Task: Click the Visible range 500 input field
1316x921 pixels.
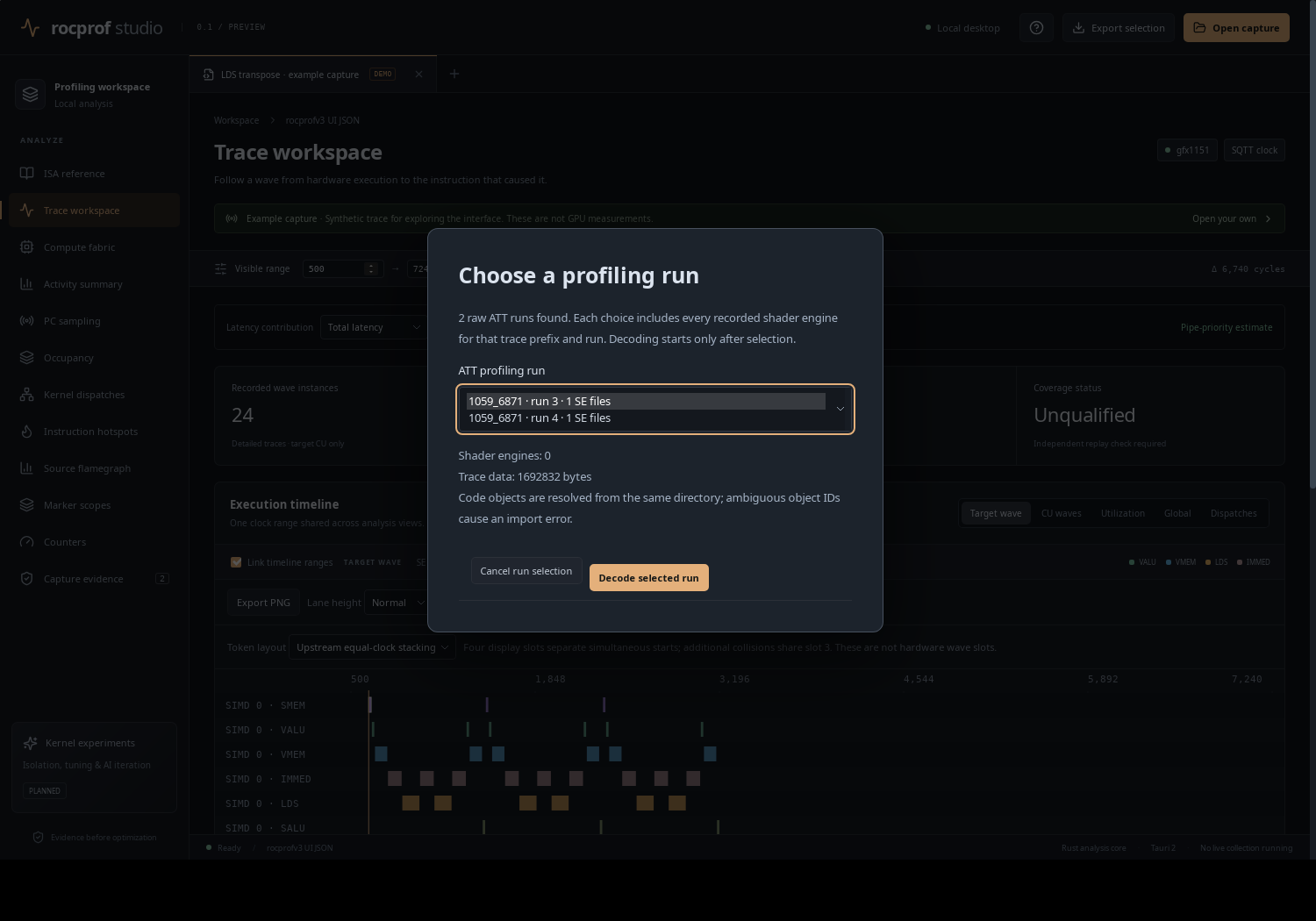Action: coord(342,268)
